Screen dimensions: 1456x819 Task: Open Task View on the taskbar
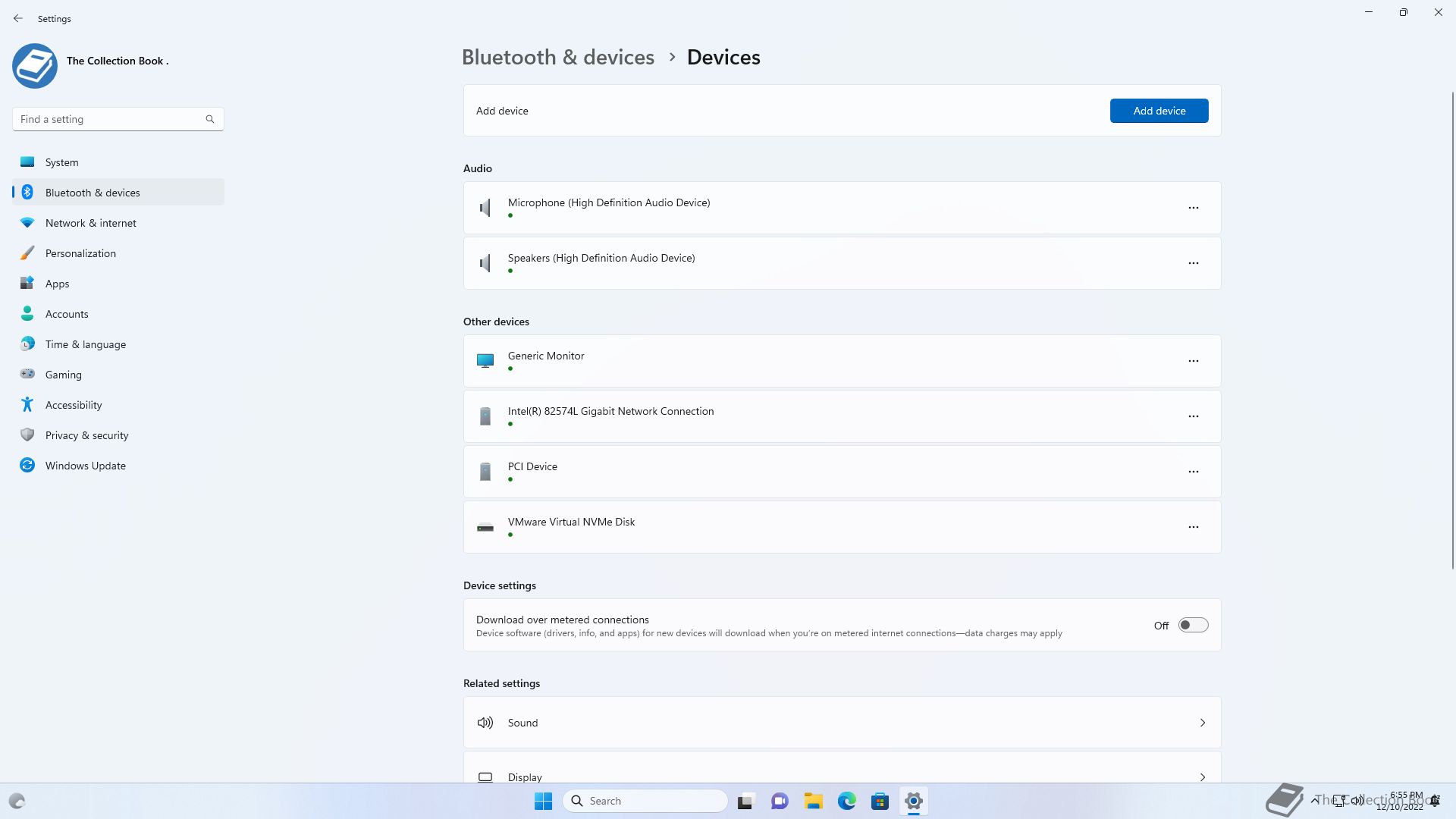pos(746,801)
